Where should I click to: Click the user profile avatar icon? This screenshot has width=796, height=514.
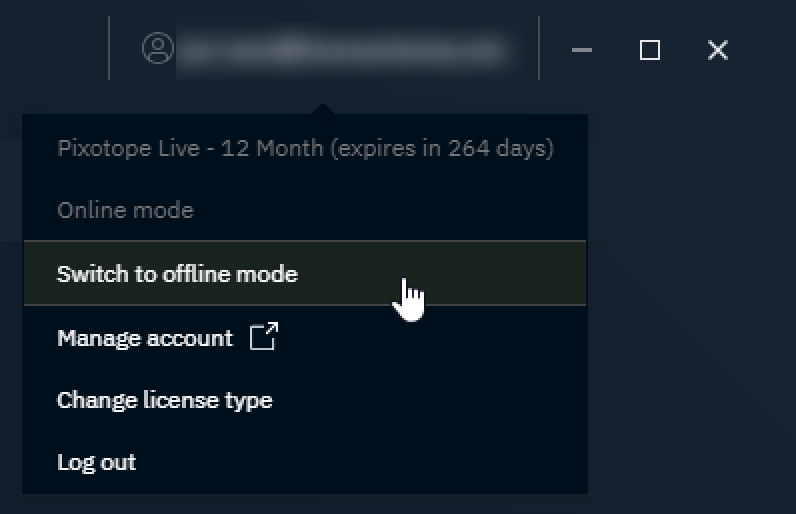tap(158, 49)
